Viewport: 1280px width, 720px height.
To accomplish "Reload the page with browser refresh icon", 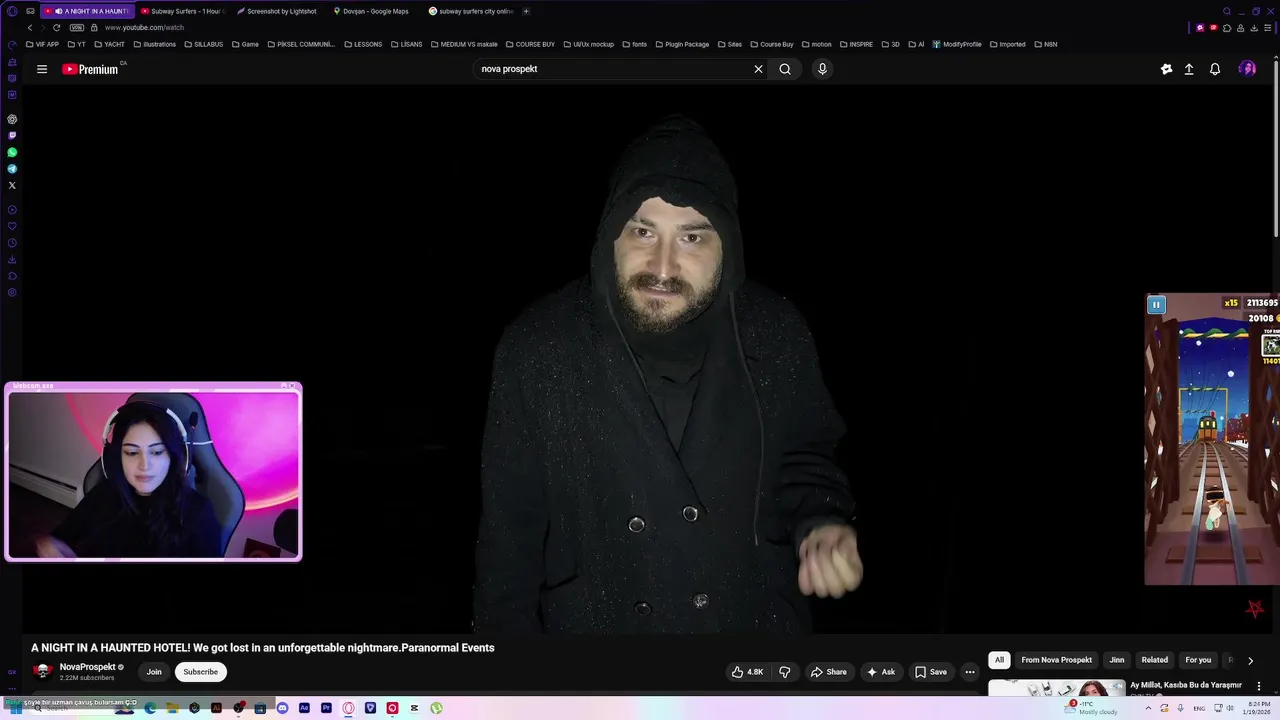I will tap(56, 27).
